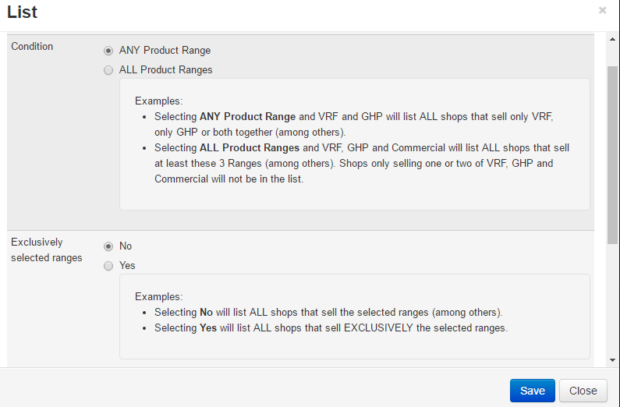This screenshot has height=407, width=620.
Task: Enable the Yes option for exclusively selected ranges
Action: [x=108, y=266]
